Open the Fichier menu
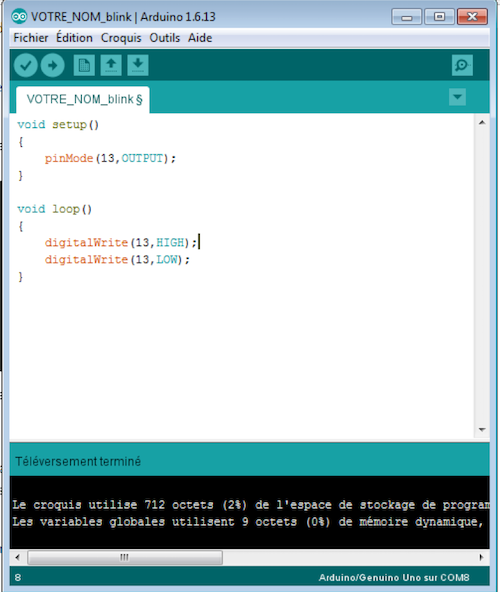Image resolution: width=500 pixels, height=592 pixels. pos(31,38)
